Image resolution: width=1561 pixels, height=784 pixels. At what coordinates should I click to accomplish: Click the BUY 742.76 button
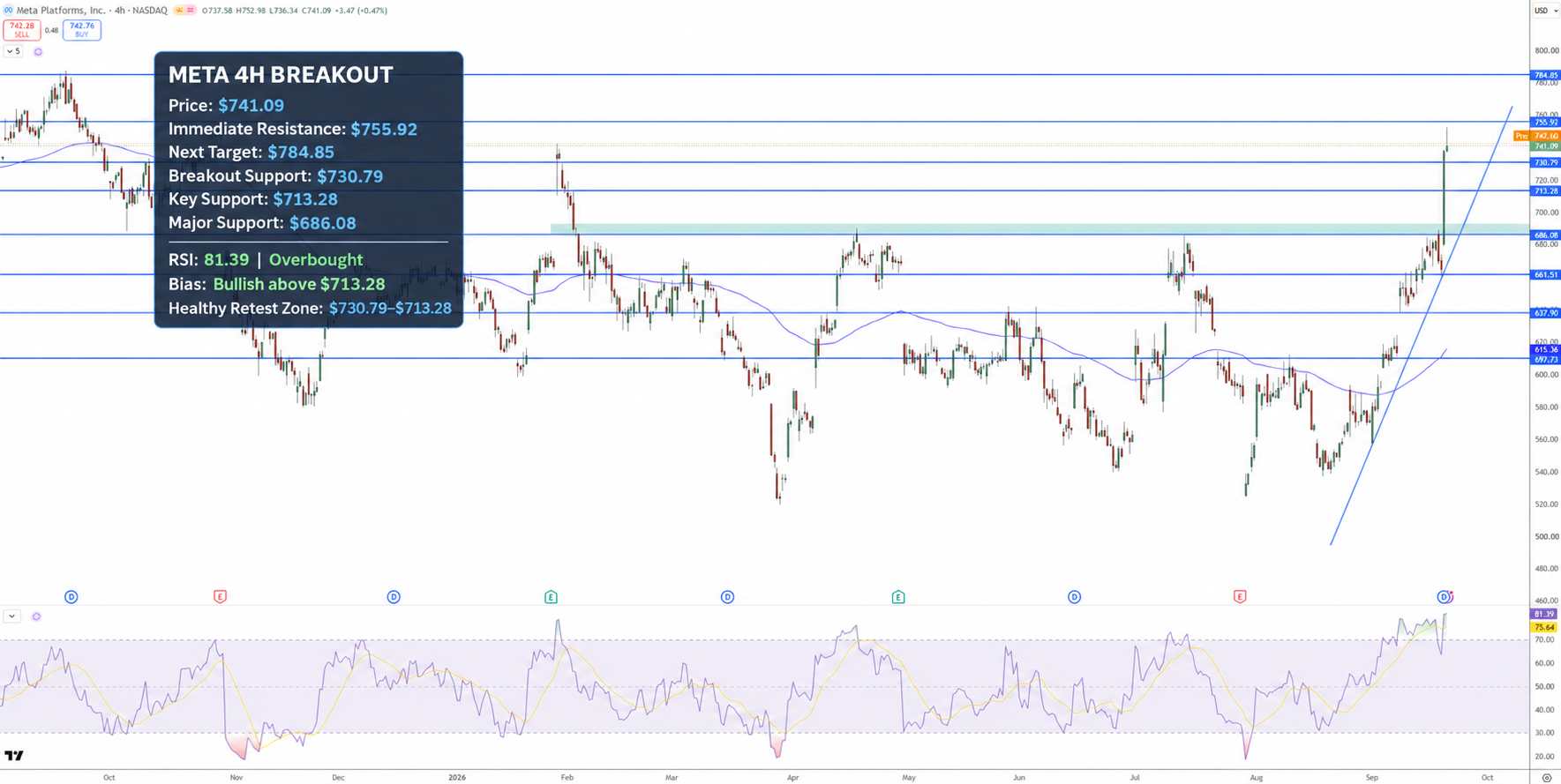tap(82, 30)
